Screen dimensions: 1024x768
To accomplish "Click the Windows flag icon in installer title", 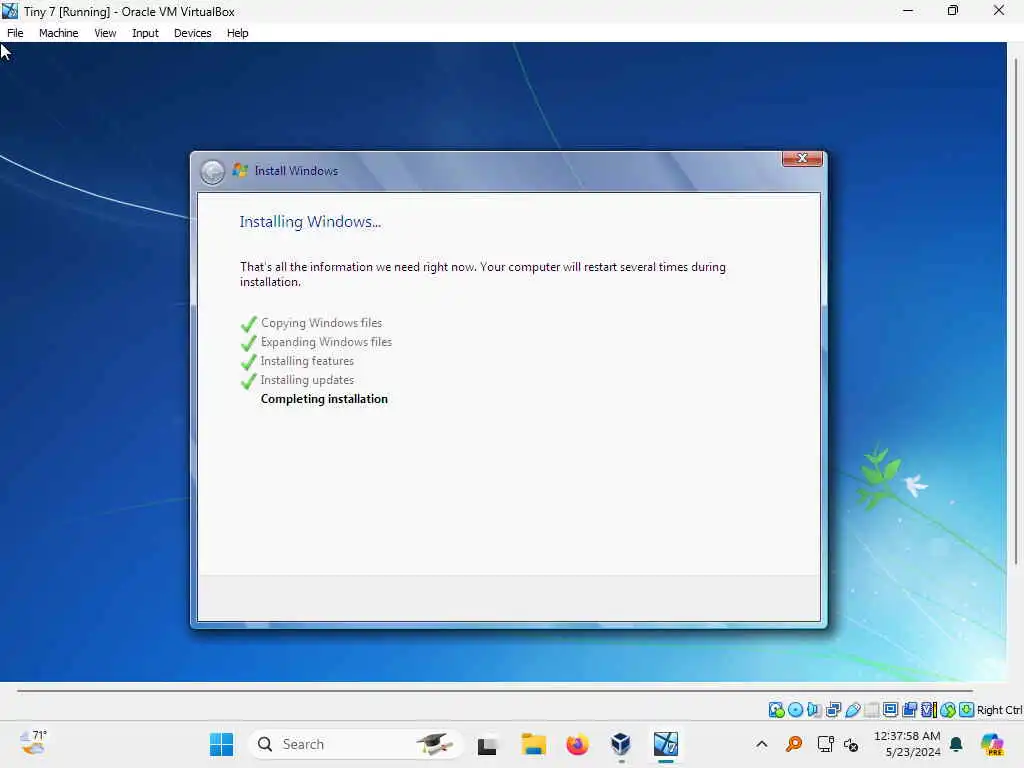I will point(240,170).
